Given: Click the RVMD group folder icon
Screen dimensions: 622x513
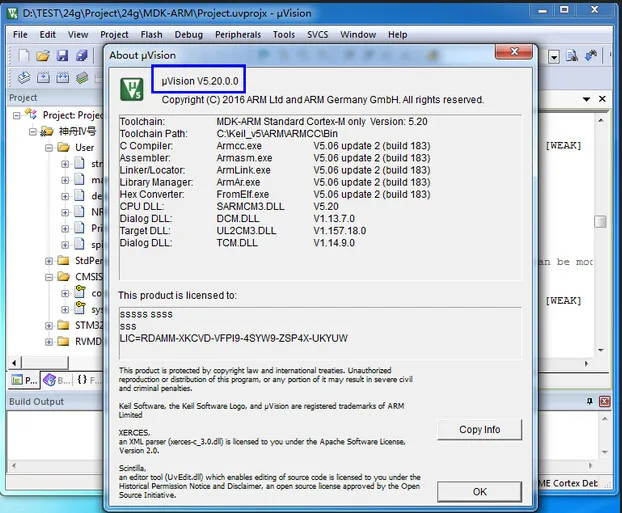Looking at the screenshot, I should click(63, 341).
